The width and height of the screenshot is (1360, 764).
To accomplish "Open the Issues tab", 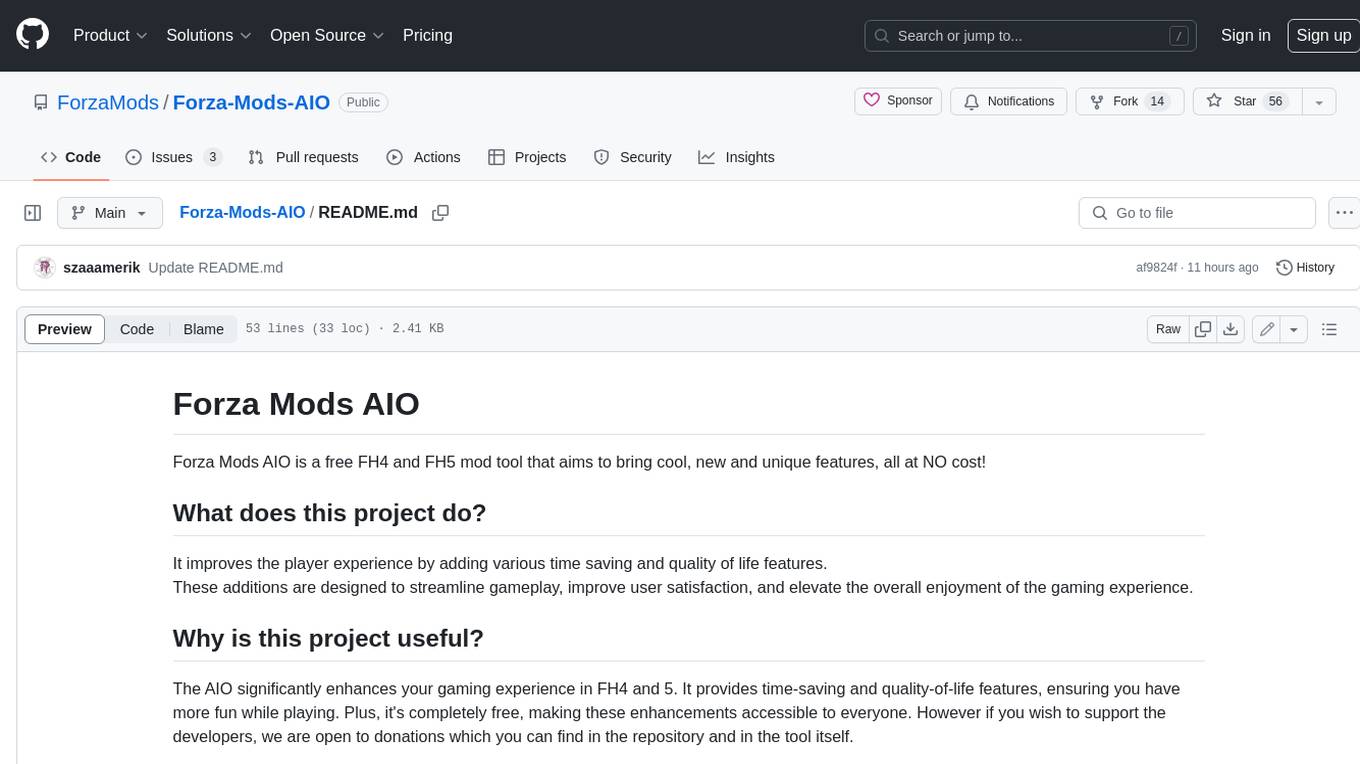I will click(173, 157).
